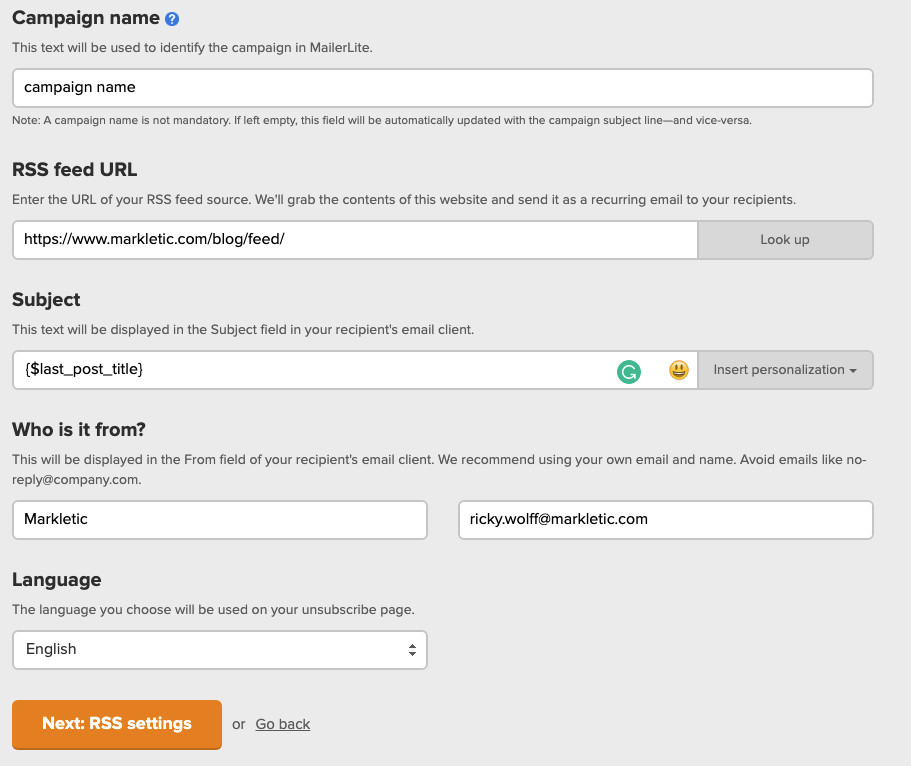Expand the English language combo box
Image resolution: width=911 pixels, height=766 pixels.
pos(220,650)
